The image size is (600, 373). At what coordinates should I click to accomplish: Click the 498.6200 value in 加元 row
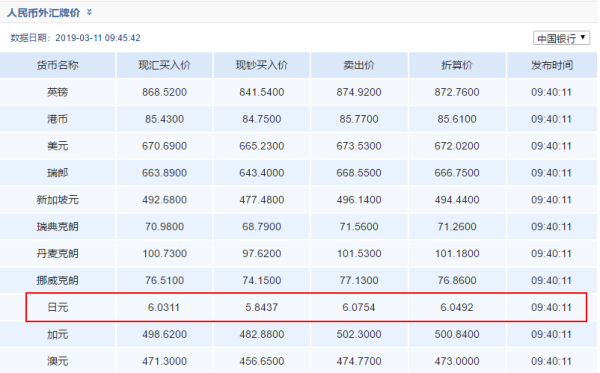[x=165, y=334]
